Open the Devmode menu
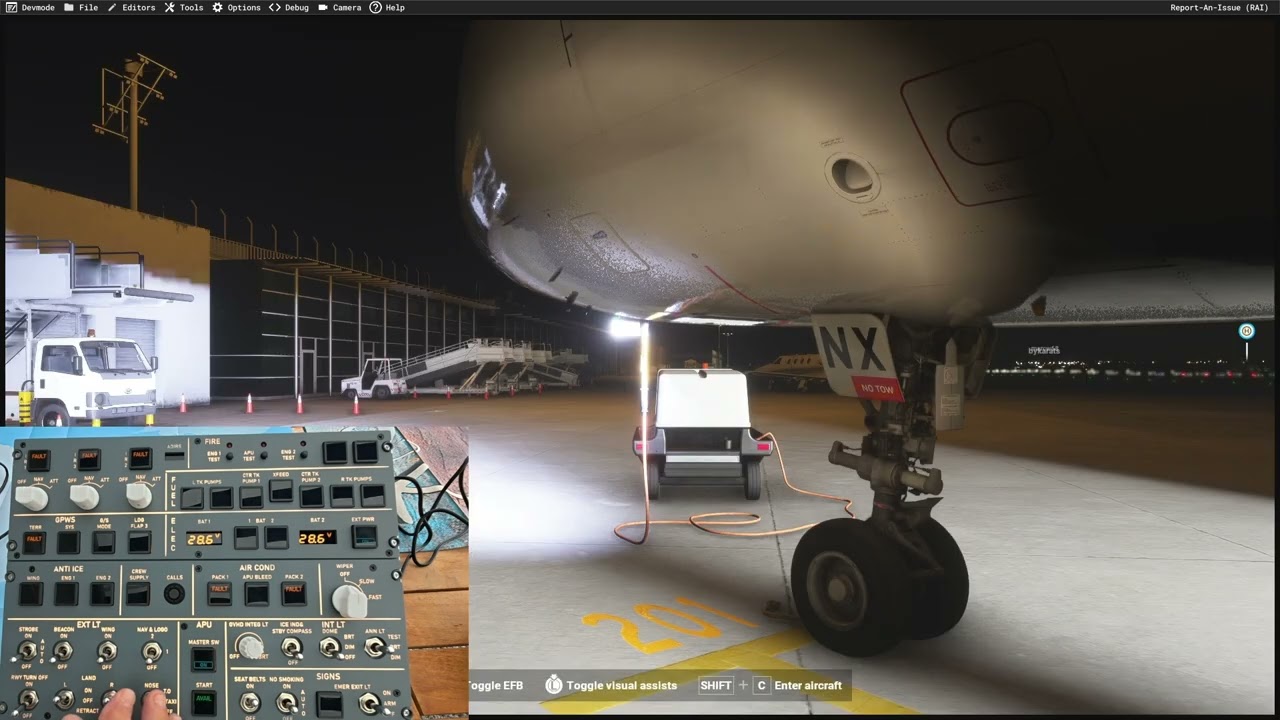1280x720 pixels. click(x=30, y=7)
